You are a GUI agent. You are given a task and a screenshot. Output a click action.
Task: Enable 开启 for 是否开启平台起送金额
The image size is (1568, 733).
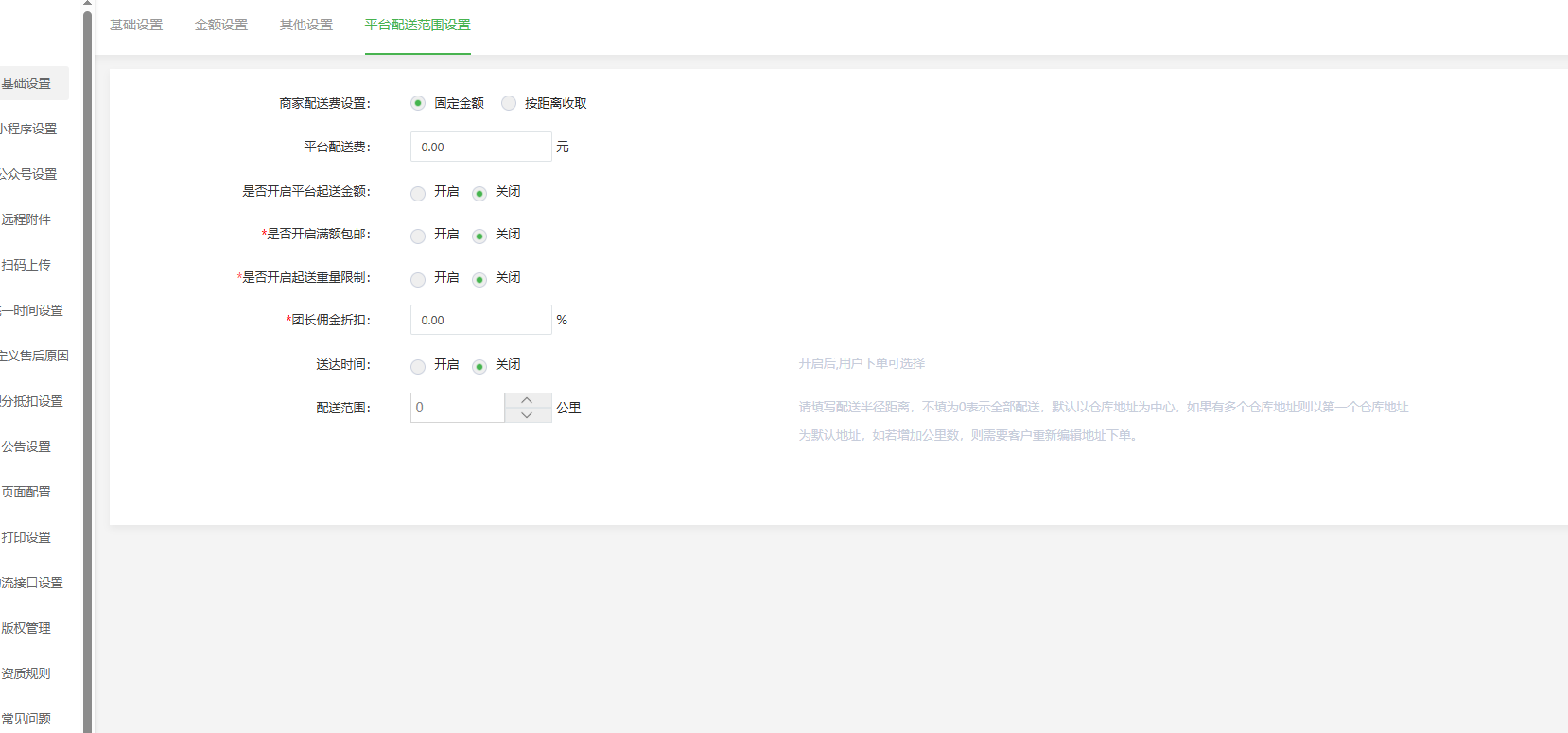[418, 193]
